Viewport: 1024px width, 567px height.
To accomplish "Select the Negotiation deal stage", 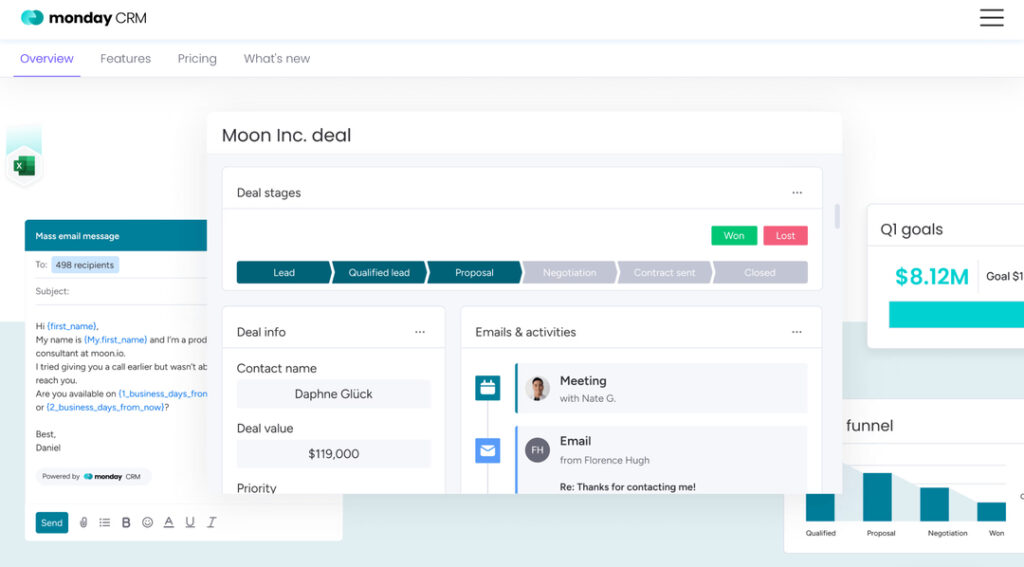I will (569, 272).
